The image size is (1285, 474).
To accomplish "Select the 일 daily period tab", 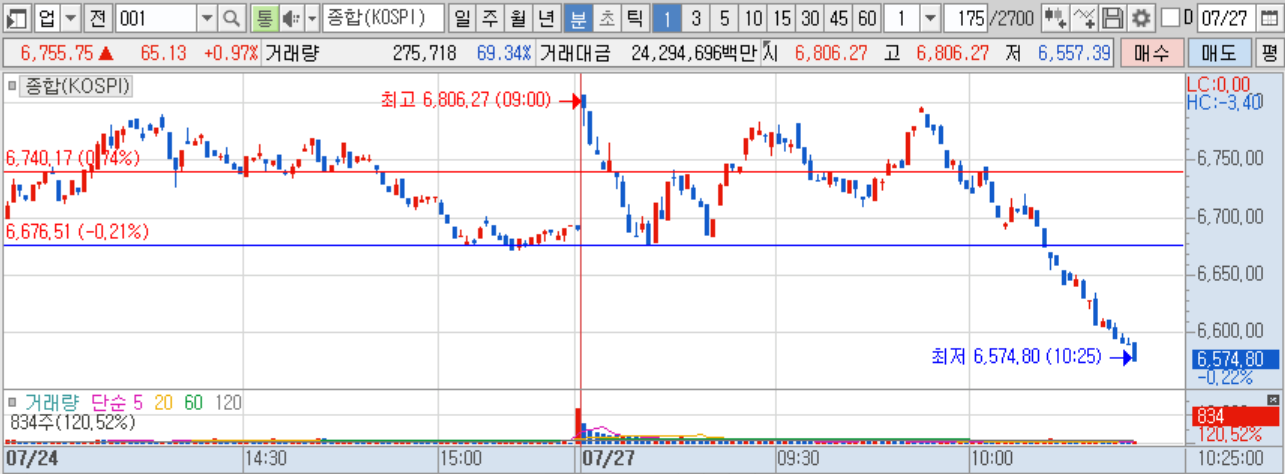I will tap(462, 17).
